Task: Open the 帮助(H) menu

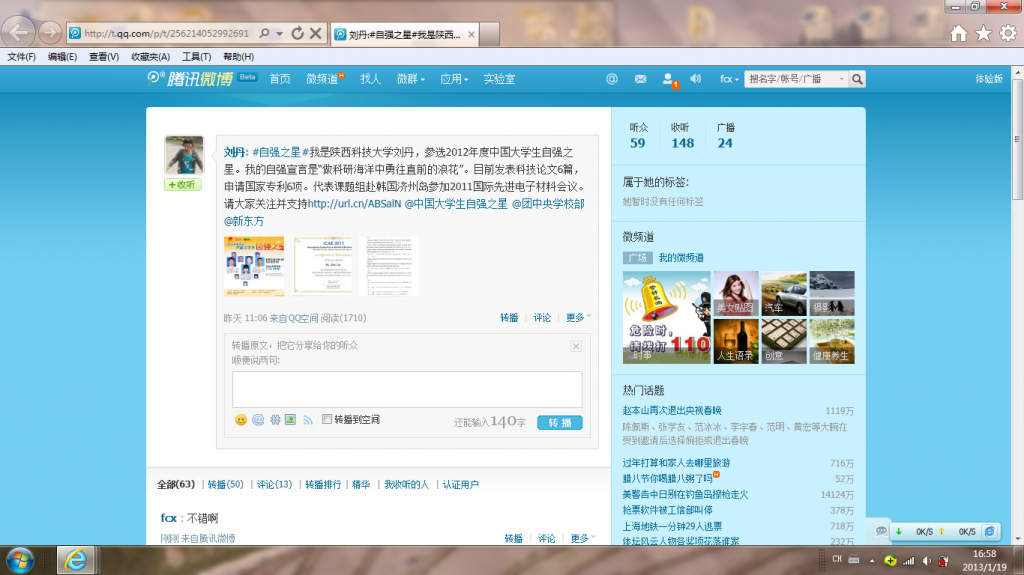Action: pyautogui.click(x=238, y=57)
